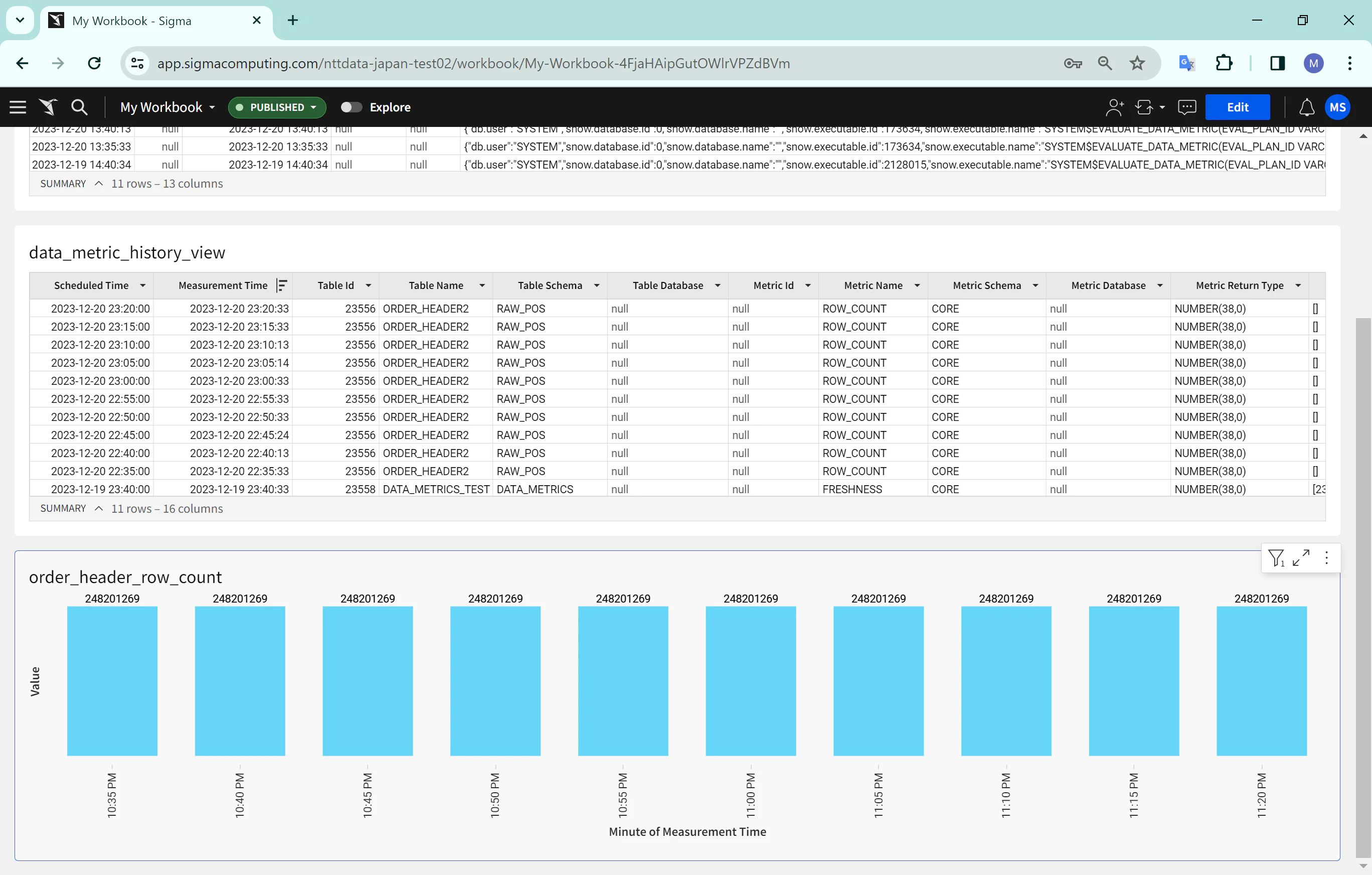Viewport: 1372px width, 875px height.
Task: Click the share workbook person icon
Action: 1114,107
